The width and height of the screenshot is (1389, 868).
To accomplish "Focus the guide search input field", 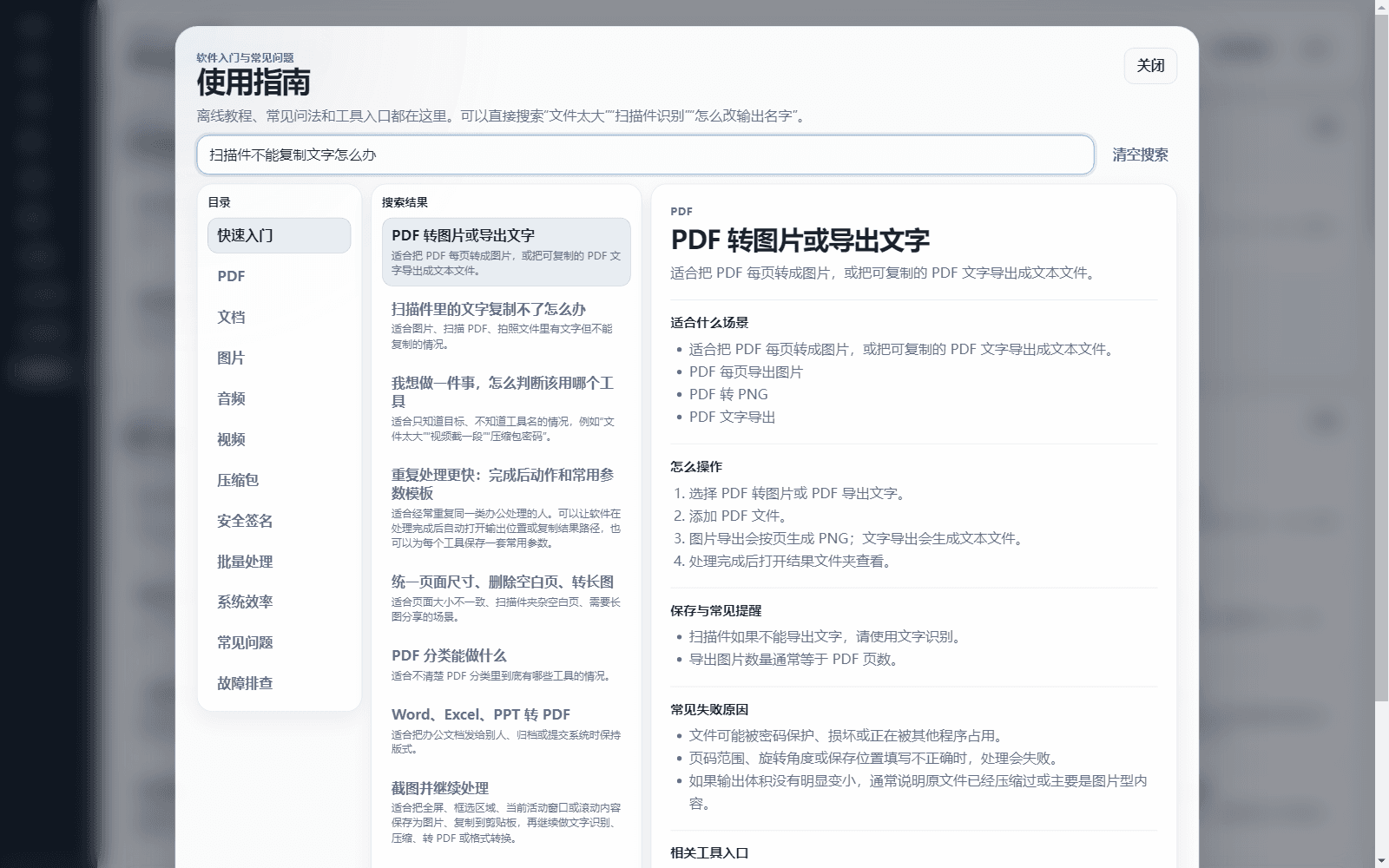I will [x=645, y=155].
